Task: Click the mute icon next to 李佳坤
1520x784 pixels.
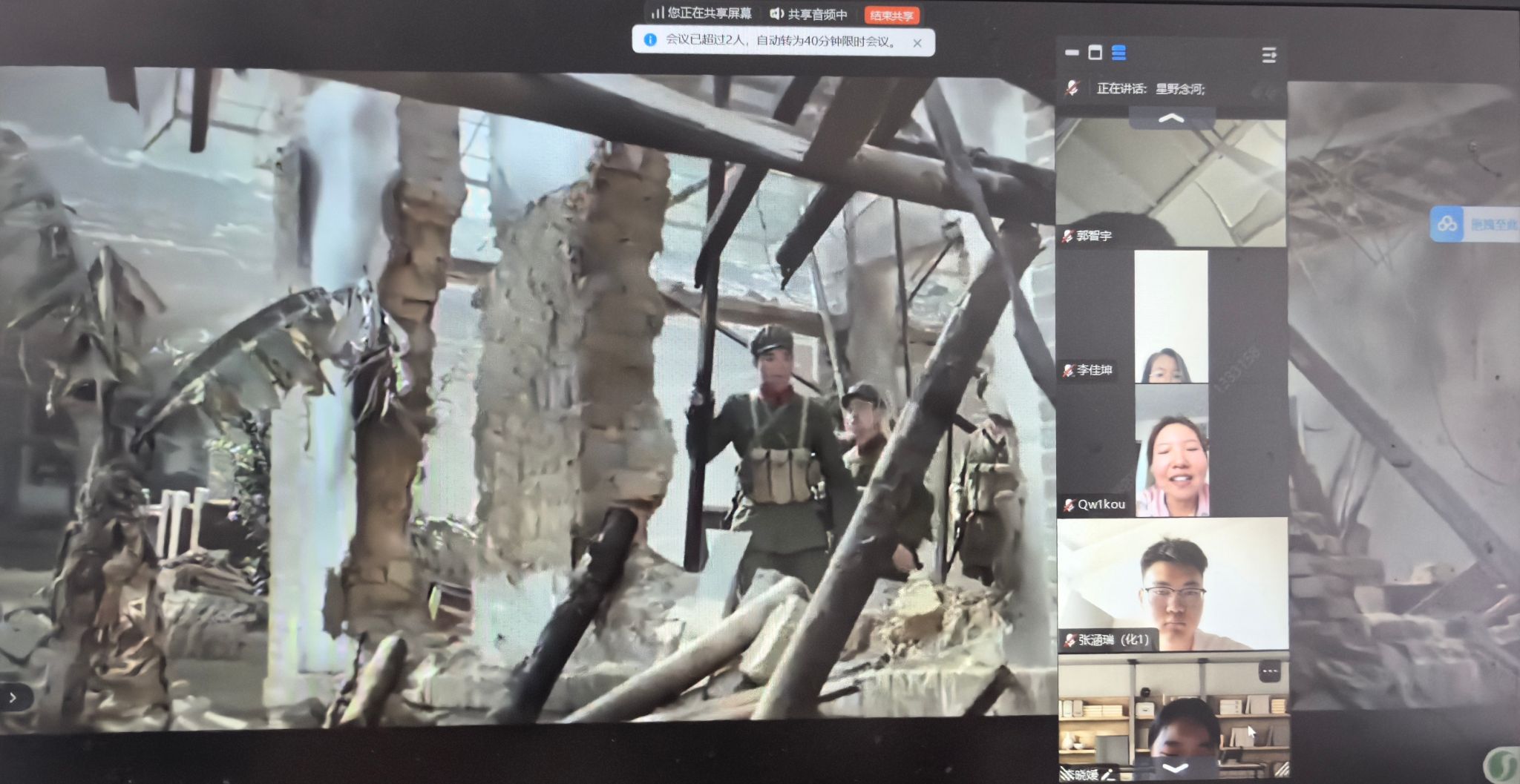Action: click(1068, 370)
